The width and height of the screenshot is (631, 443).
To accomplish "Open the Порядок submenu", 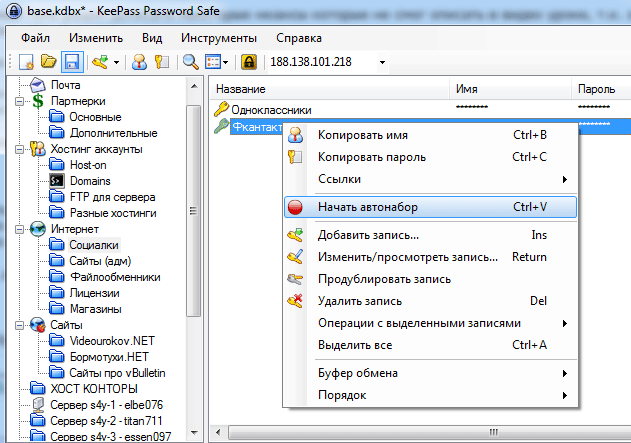I will (431, 395).
